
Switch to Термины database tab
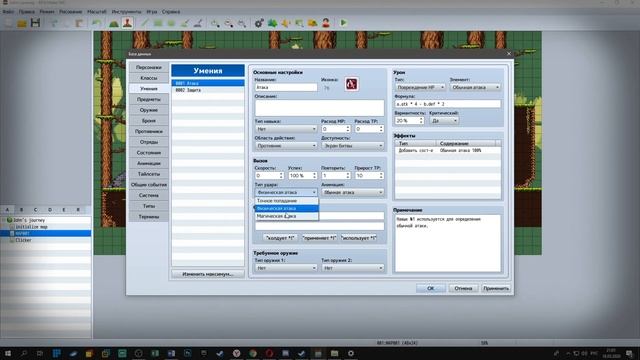(x=149, y=217)
